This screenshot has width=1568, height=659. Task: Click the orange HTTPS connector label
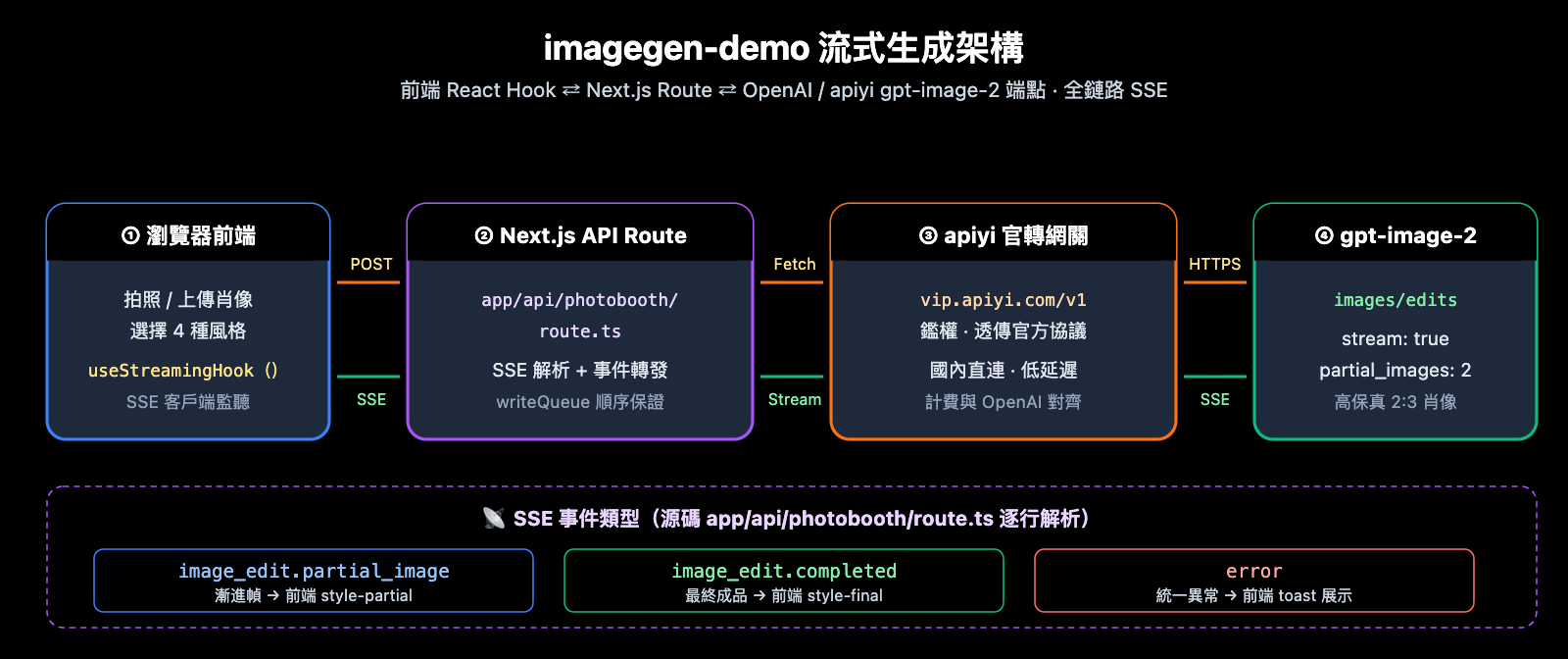point(1215,264)
